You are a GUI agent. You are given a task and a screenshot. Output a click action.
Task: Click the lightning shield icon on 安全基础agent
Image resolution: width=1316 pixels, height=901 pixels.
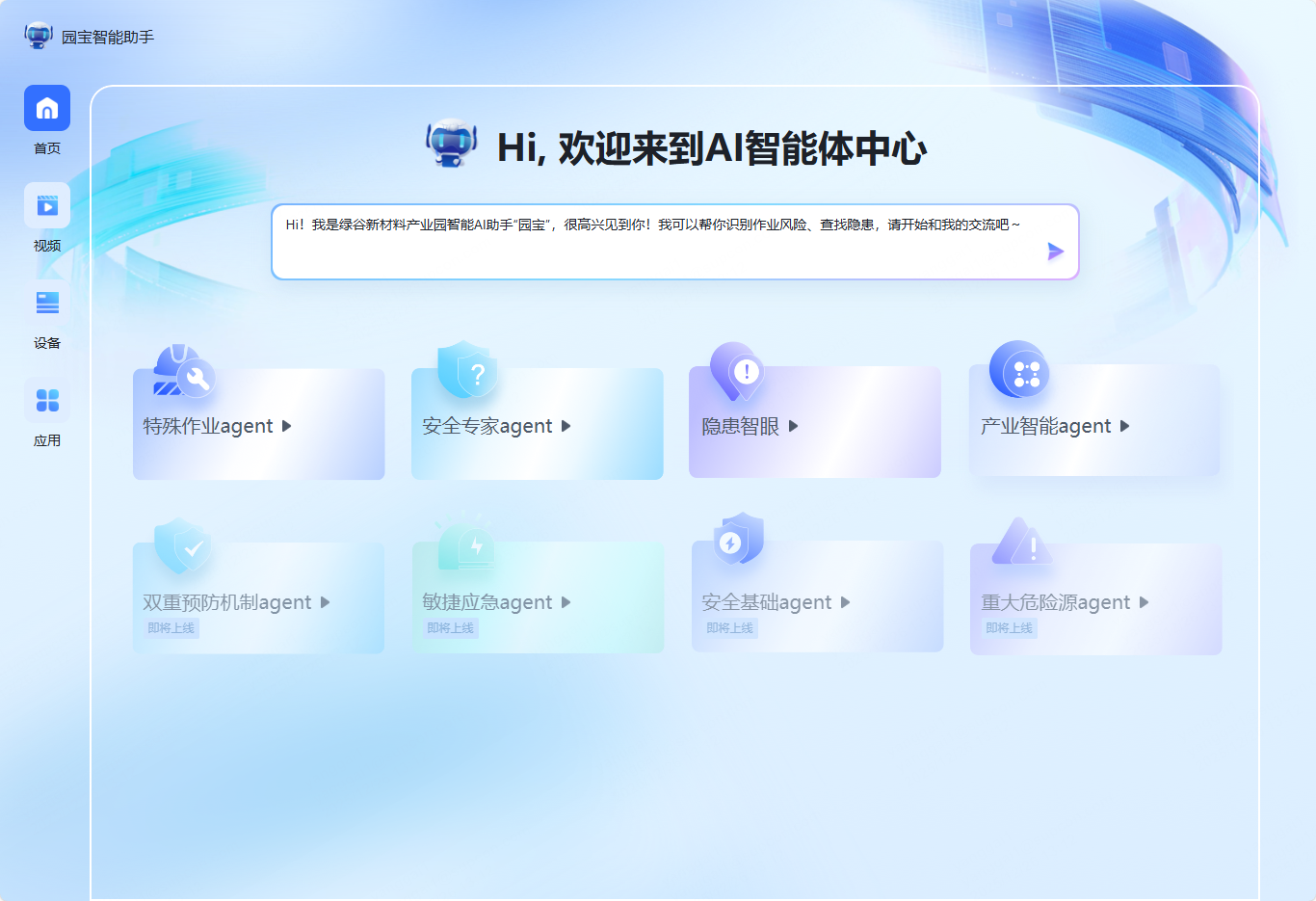[x=739, y=540]
